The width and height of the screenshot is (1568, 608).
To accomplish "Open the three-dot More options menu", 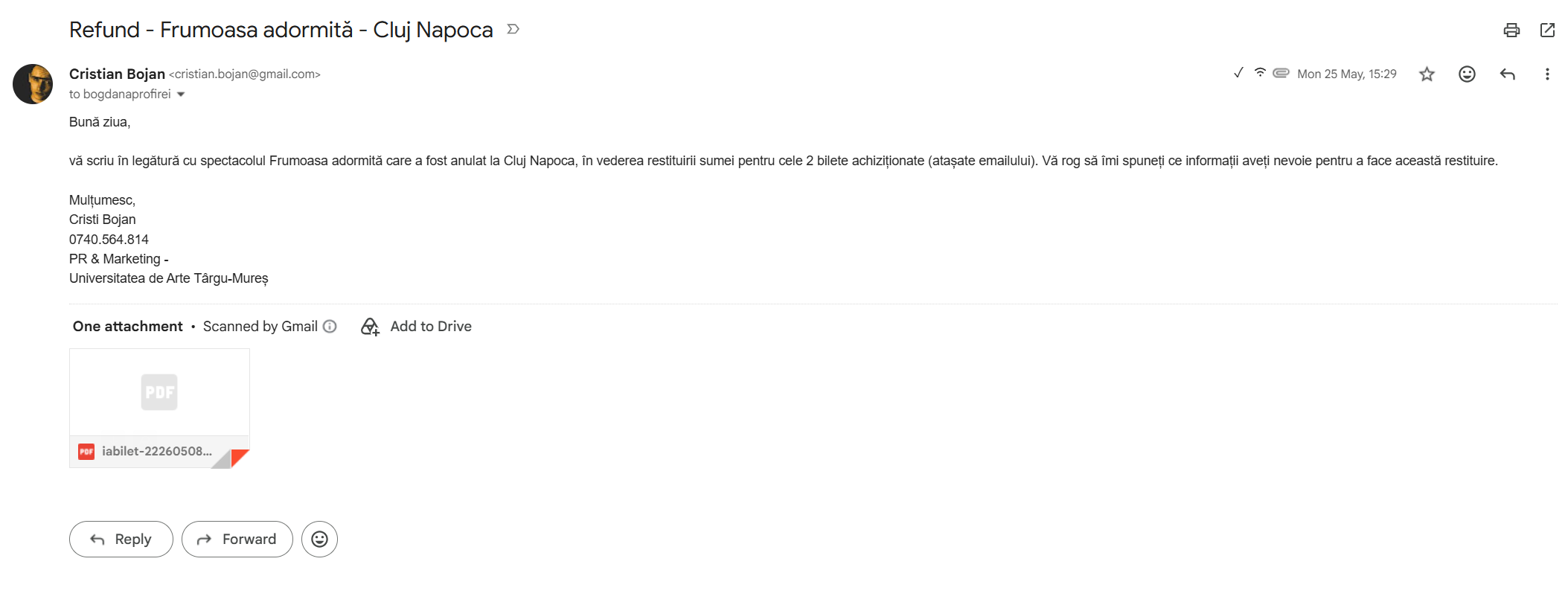I will coord(1546,74).
